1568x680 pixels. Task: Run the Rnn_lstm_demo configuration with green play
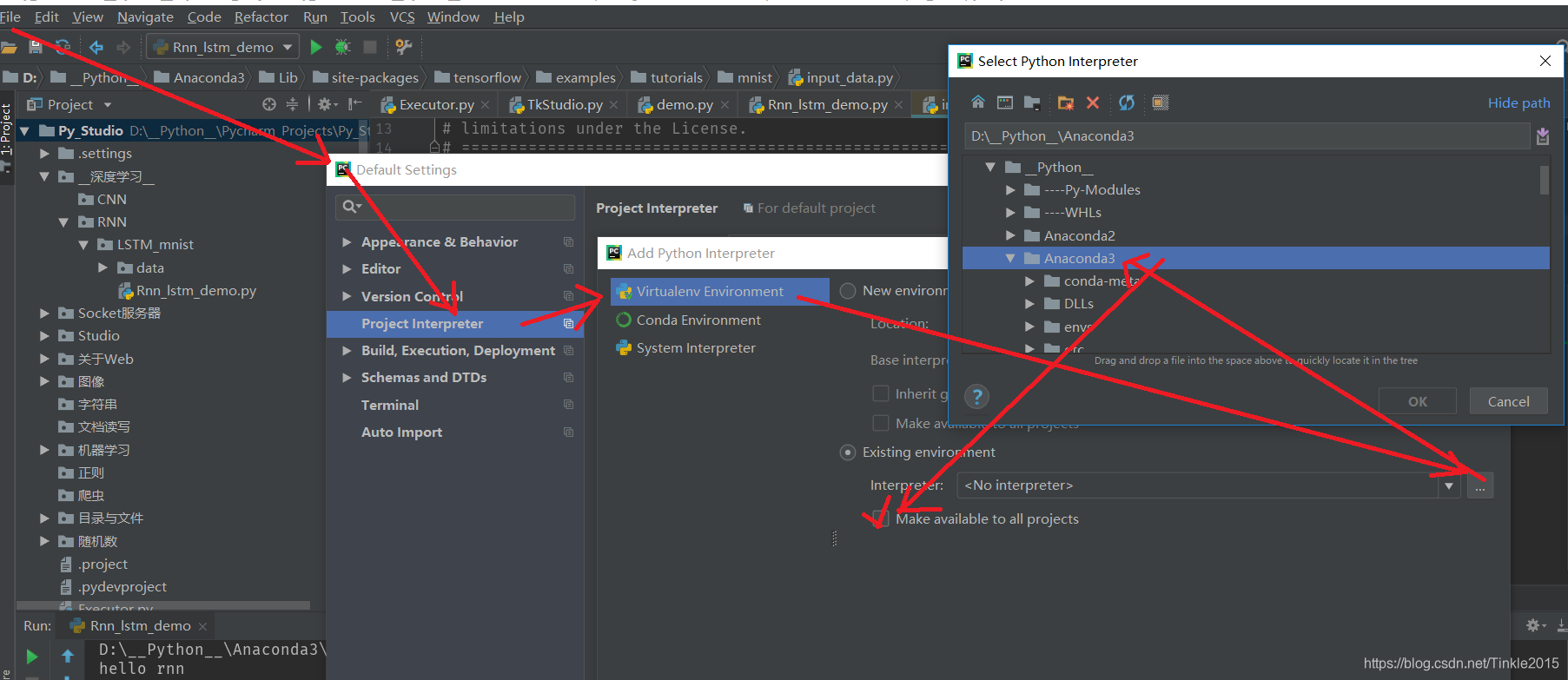coord(316,47)
